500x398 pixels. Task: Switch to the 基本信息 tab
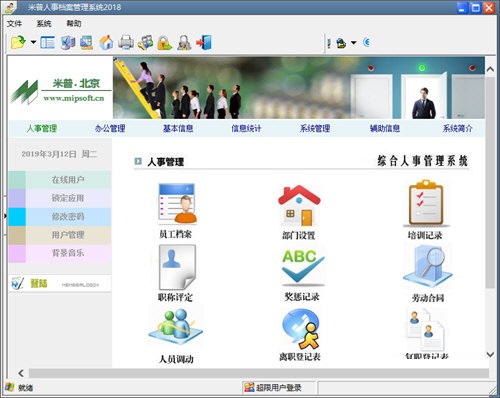point(178,128)
